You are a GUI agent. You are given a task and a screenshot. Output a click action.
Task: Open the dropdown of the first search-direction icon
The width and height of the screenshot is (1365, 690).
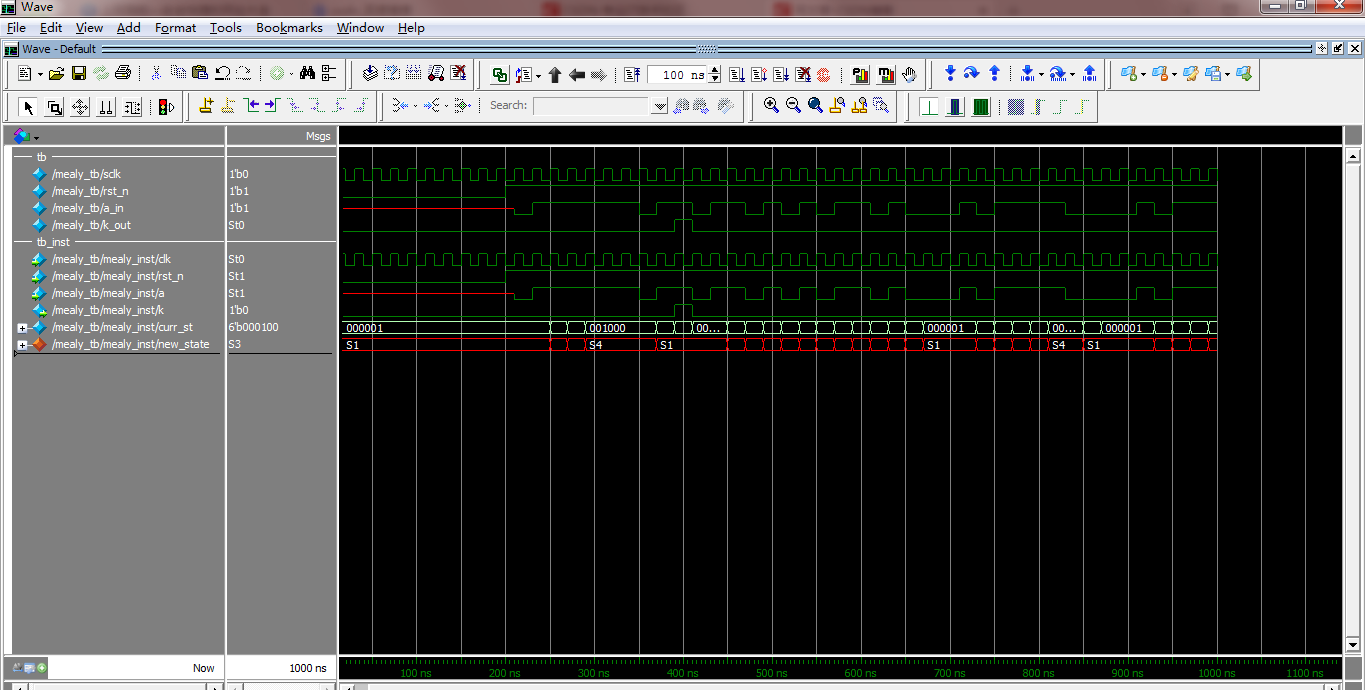[415, 106]
